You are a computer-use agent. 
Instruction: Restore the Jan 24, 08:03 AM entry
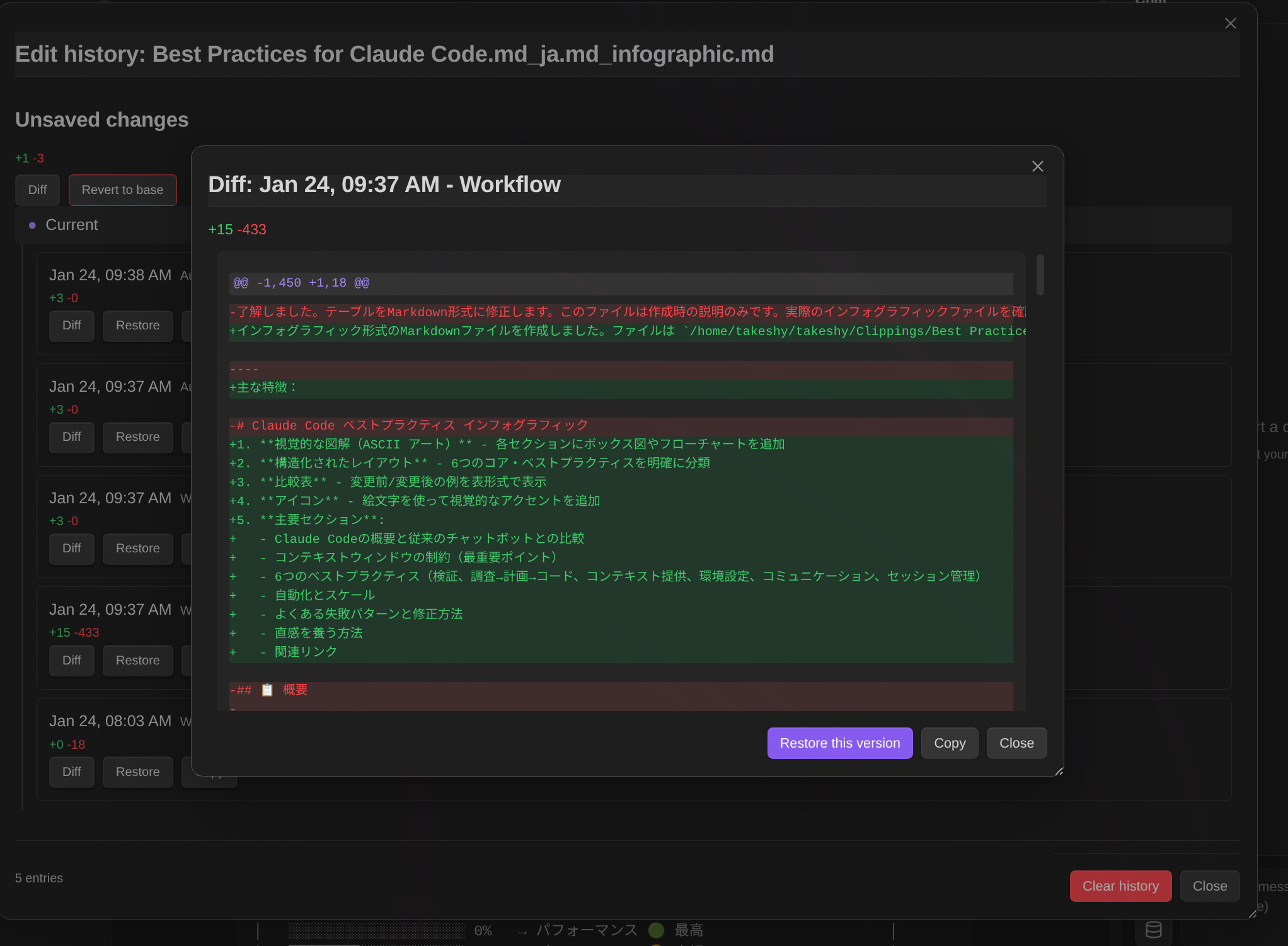(137, 772)
